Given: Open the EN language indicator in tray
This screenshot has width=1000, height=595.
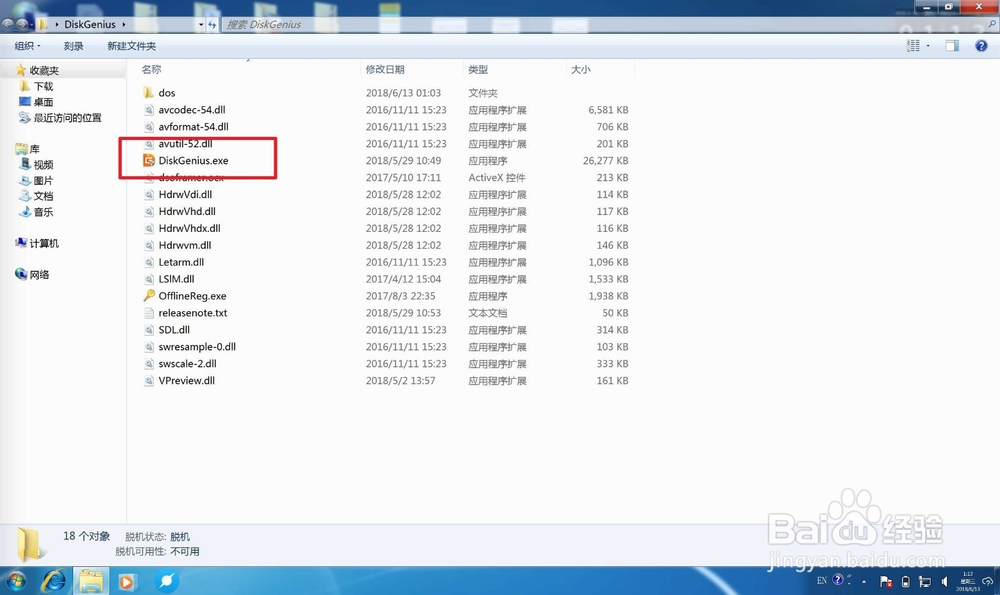Looking at the screenshot, I should click(x=821, y=580).
